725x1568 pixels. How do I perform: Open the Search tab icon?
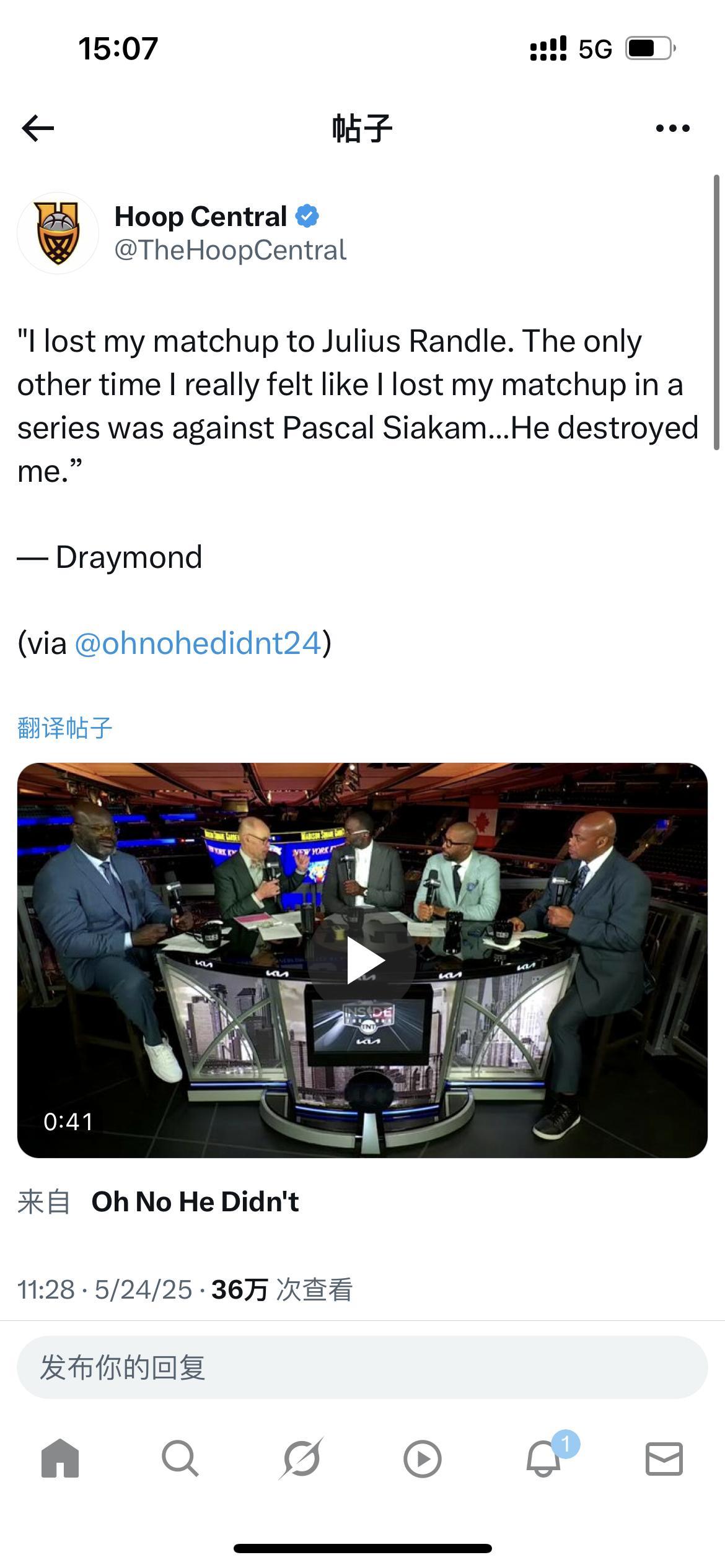180,1458
